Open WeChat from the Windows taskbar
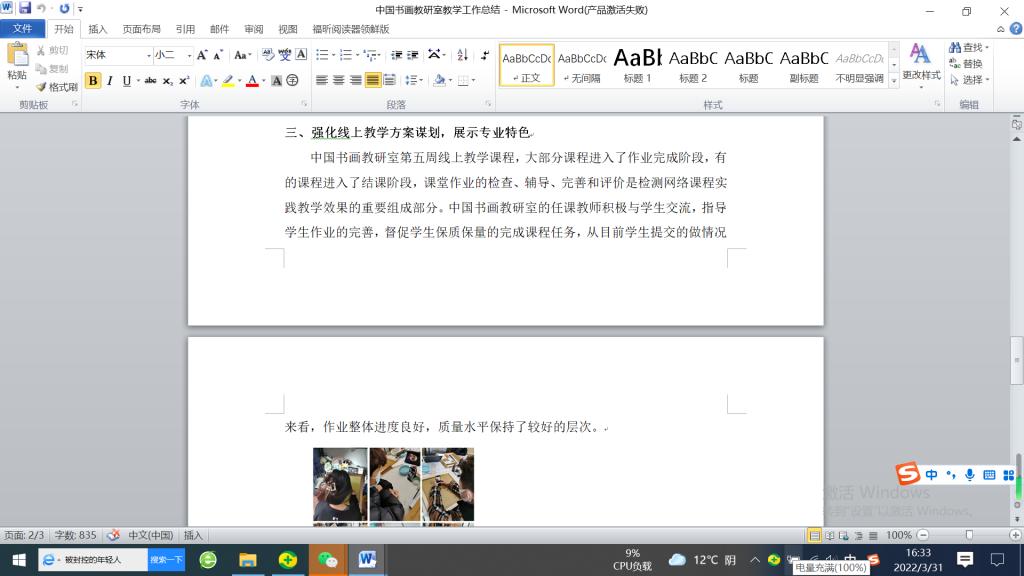Viewport: 1024px width, 576px height. pos(327,559)
